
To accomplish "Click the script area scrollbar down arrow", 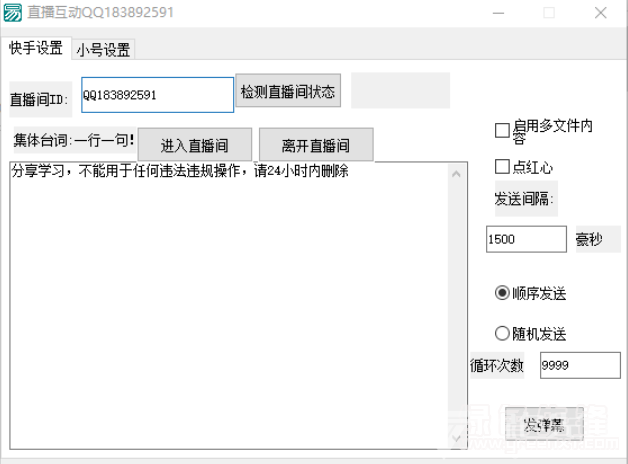I will pos(458,438).
